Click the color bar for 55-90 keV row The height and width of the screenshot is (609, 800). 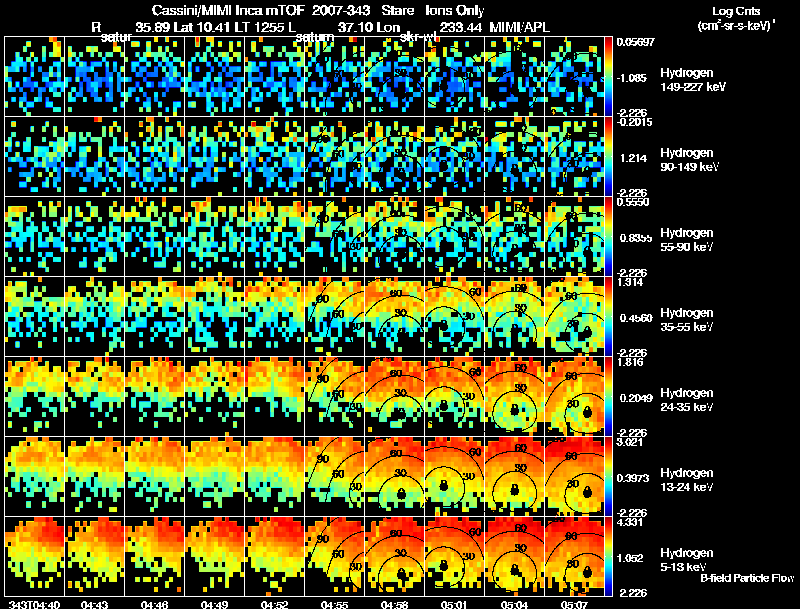pyautogui.click(x=608, y=236)
